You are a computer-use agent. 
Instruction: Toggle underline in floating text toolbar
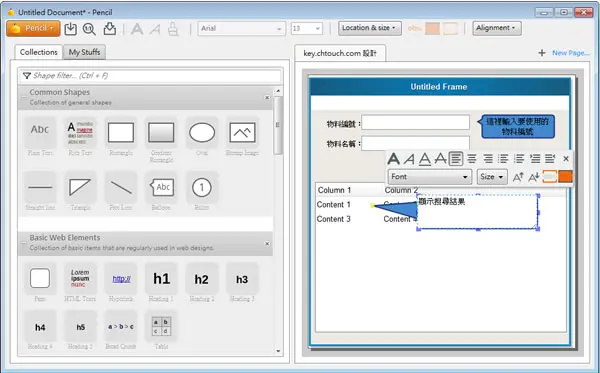[424, 158]
